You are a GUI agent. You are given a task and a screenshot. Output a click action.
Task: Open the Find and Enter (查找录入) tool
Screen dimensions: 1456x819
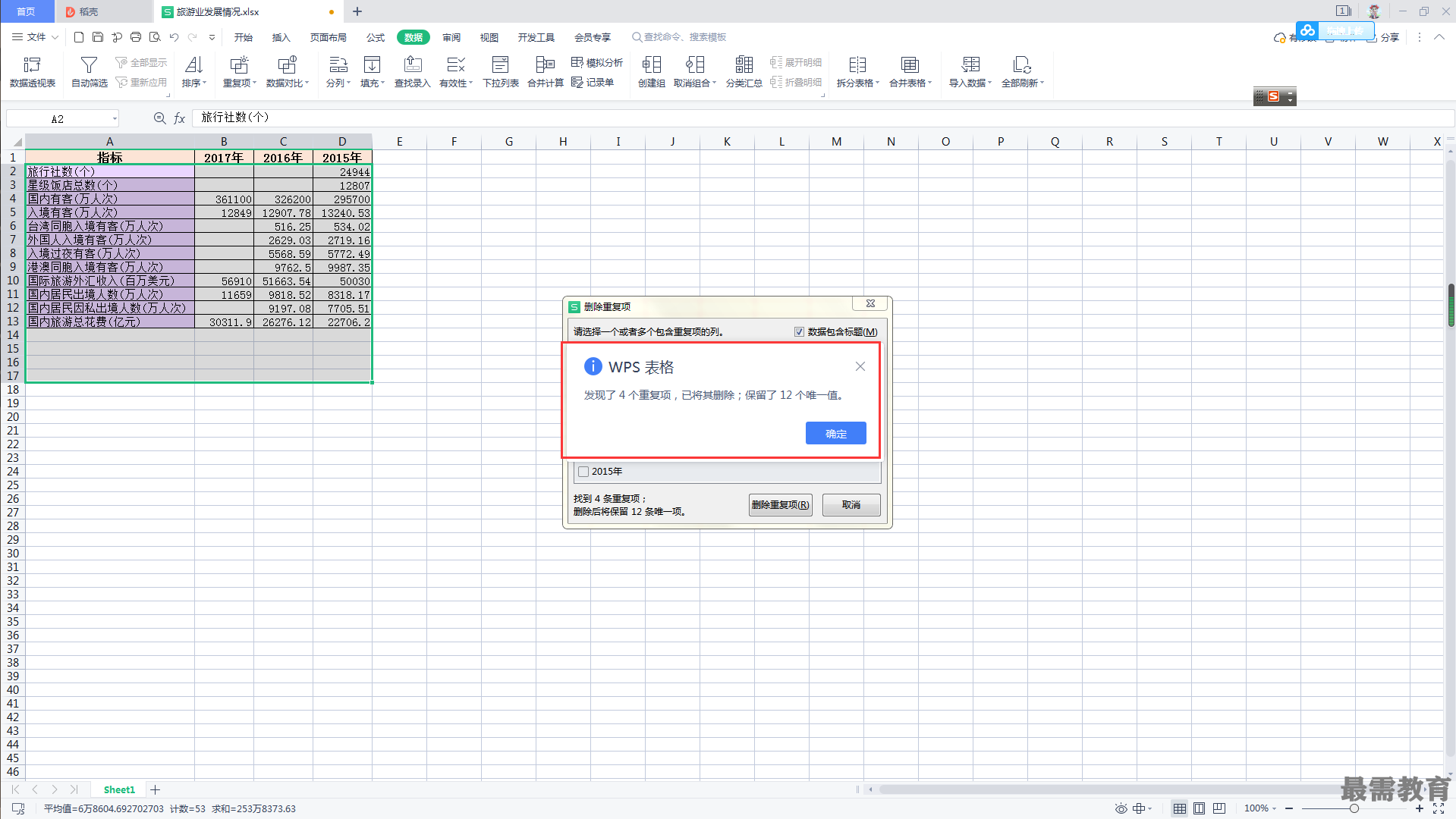[412, 72]
